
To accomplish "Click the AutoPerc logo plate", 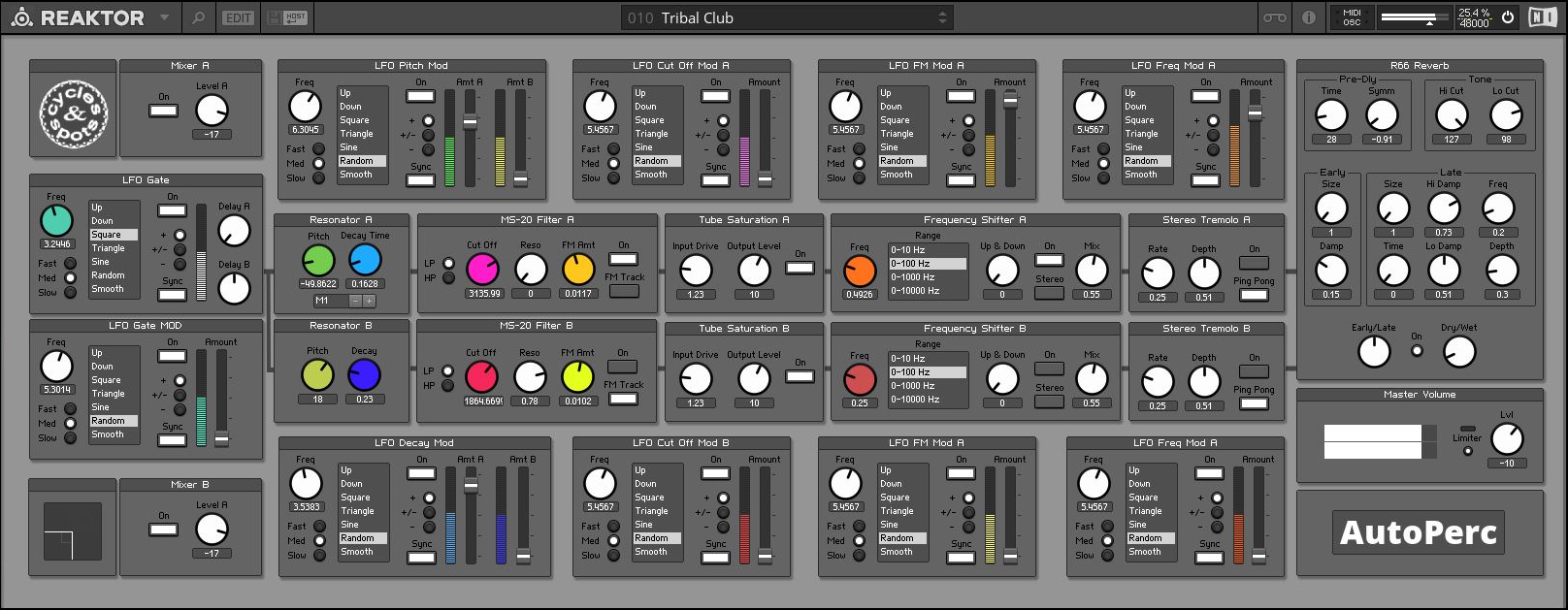I will (1418, 532).
